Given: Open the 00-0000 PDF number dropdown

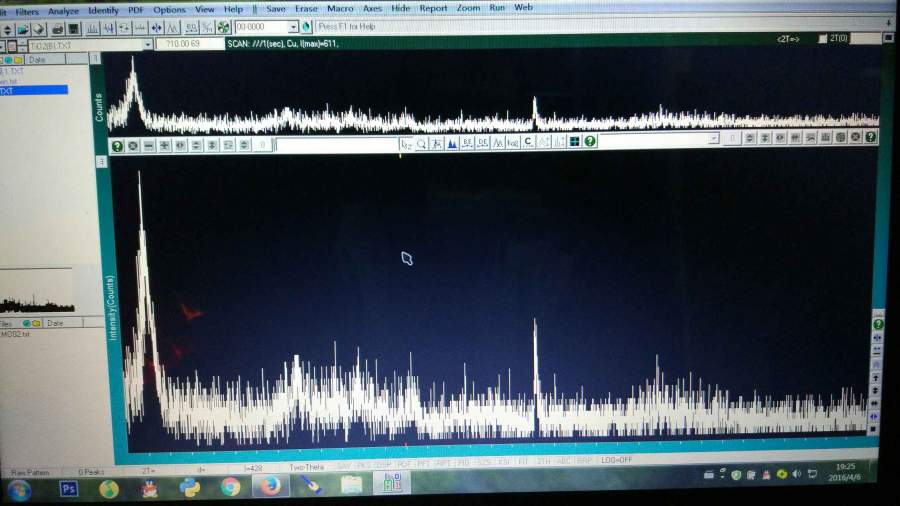Looking at the screenshot, I should click(x=293, y=27).
